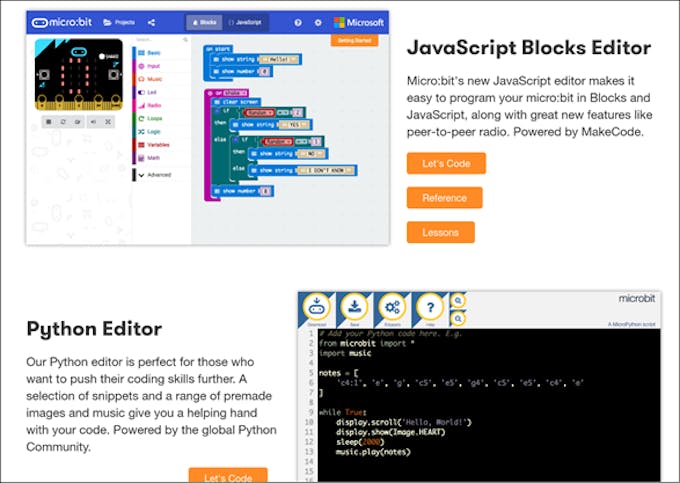Click the 'YES' string value block

click(x=294, y=125)
